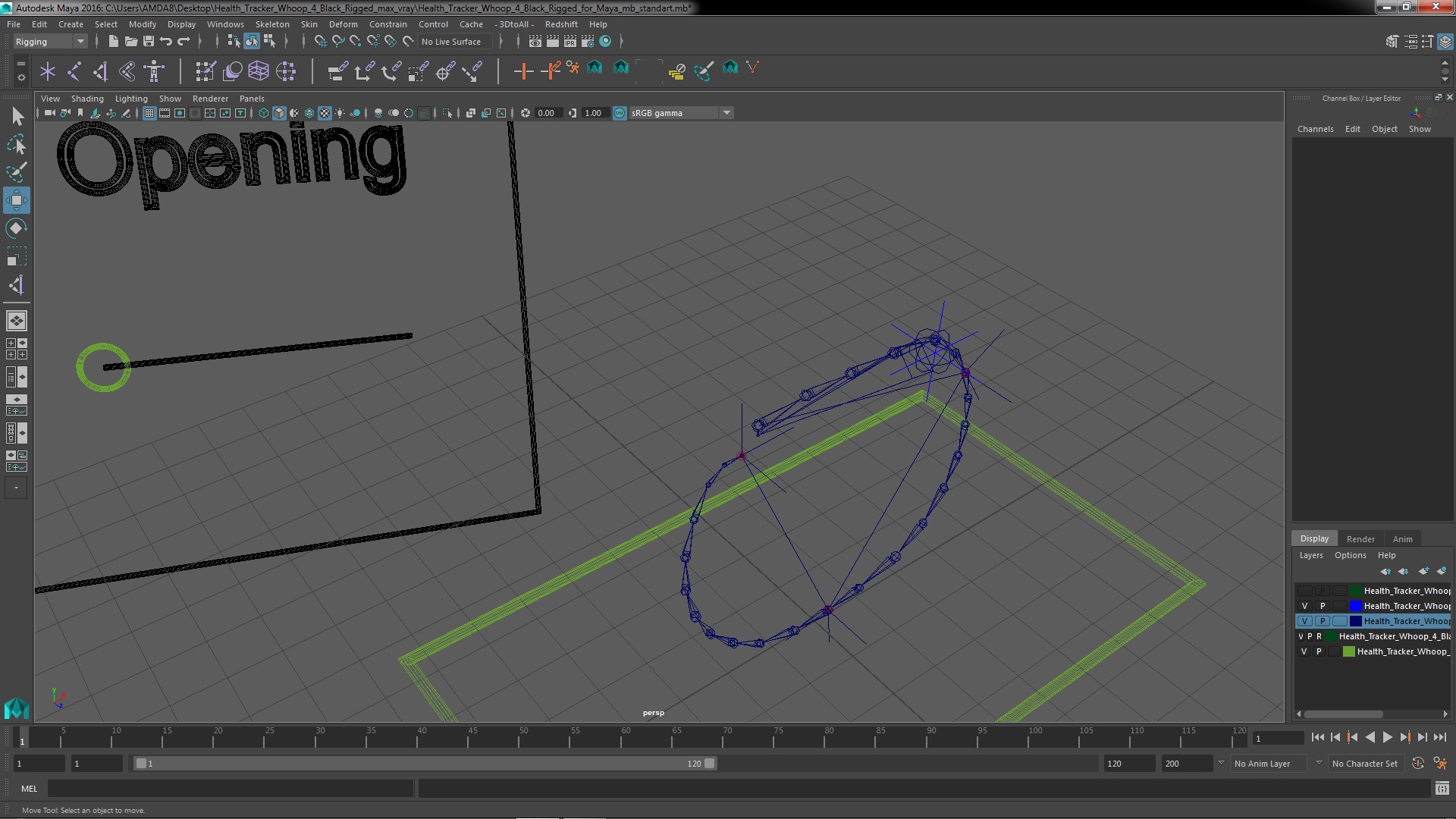Go to end of playback range
The image size is (1456, 819).
[x=1440, y=737]
